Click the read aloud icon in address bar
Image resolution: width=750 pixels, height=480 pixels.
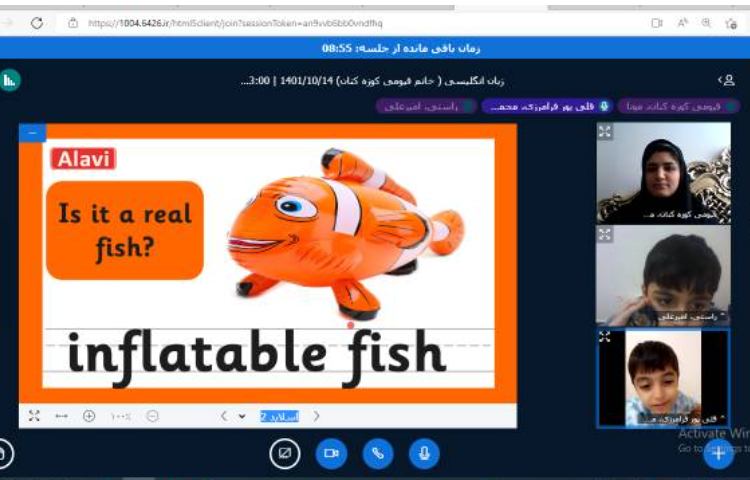click(683, 22)
